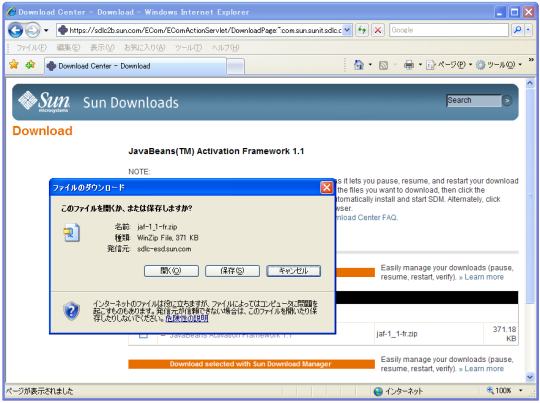
Task: Expand the ページ(P) toolbar menu
Action: click(449, 65)
